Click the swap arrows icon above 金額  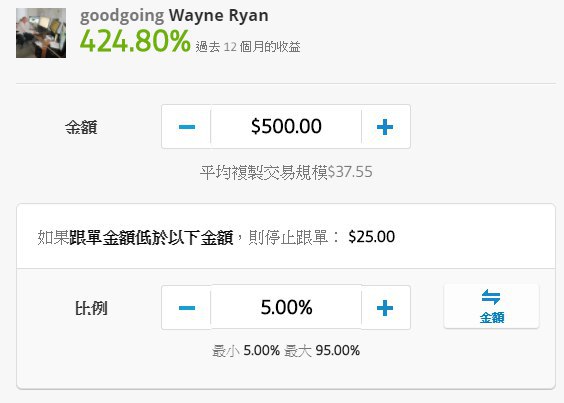pyautogui.click(x=491, y=297)
